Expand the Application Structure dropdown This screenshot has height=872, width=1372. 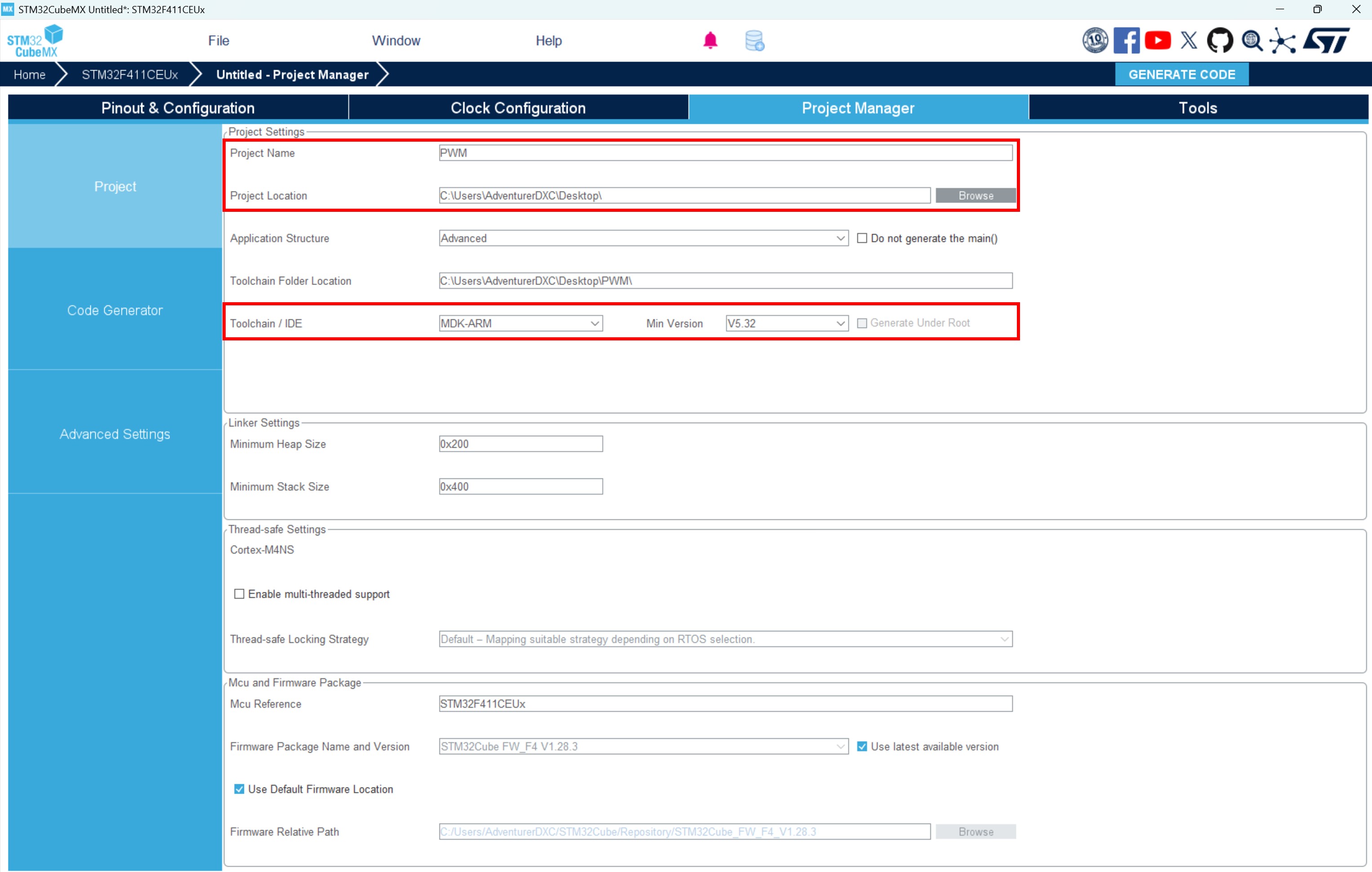pos(643,238)
